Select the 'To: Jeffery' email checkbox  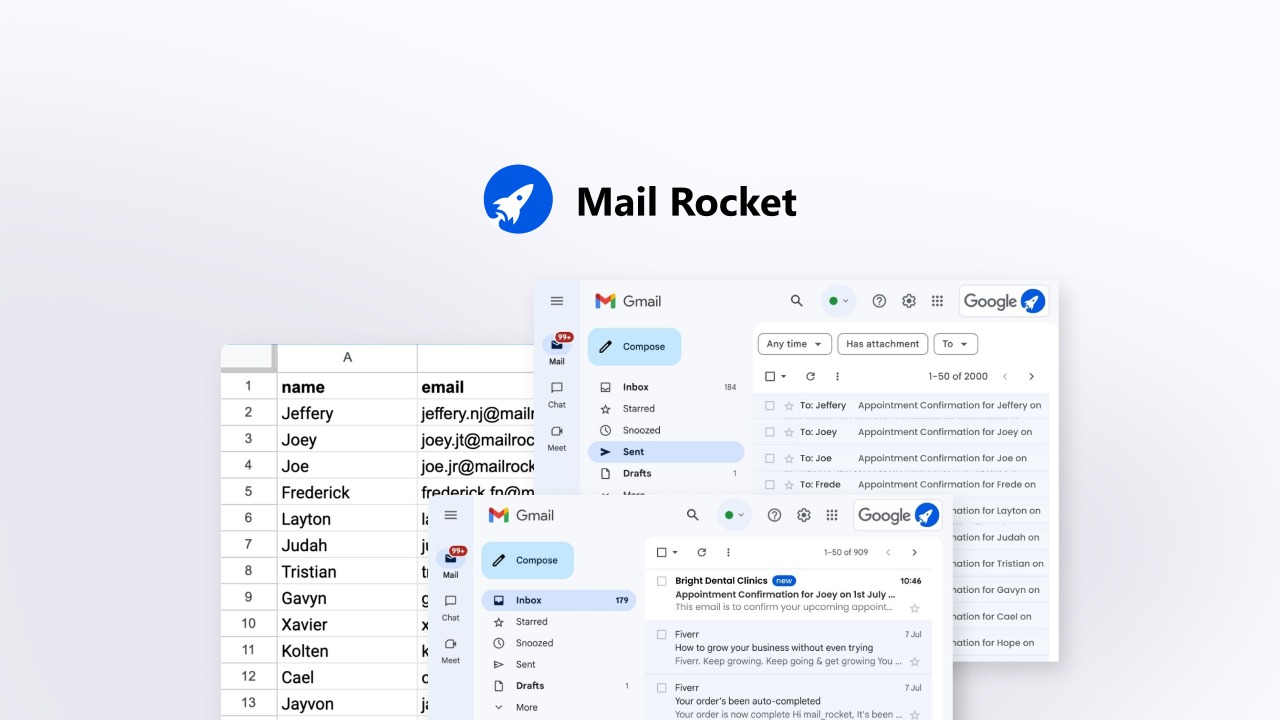click(770, 406)
